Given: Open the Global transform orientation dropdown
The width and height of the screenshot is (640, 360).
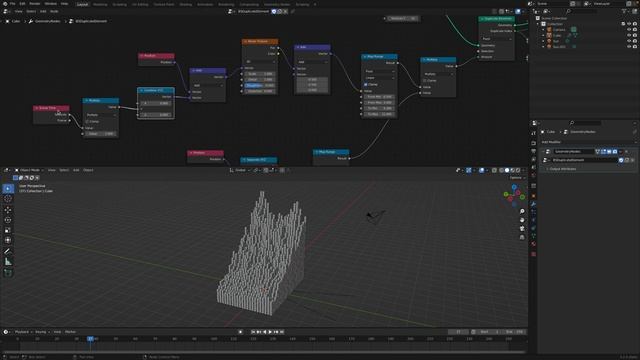Looking at the screenshot, I should click(x=241, y=170).
